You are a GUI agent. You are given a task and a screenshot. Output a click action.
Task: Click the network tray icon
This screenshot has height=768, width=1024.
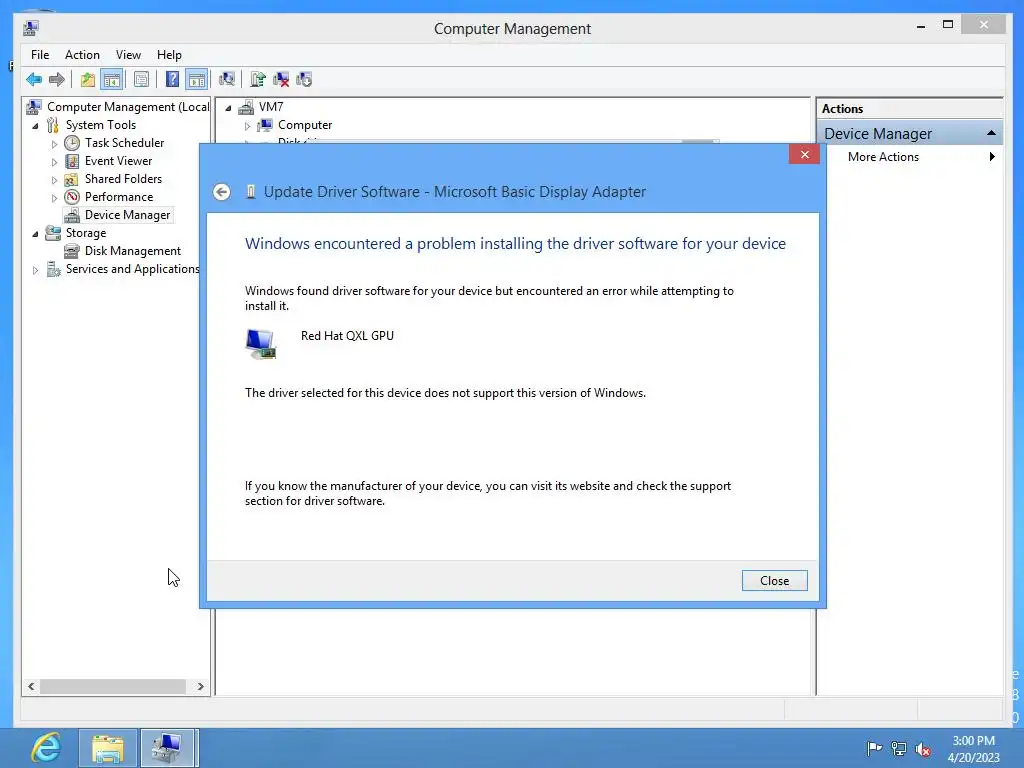point(899,749)
